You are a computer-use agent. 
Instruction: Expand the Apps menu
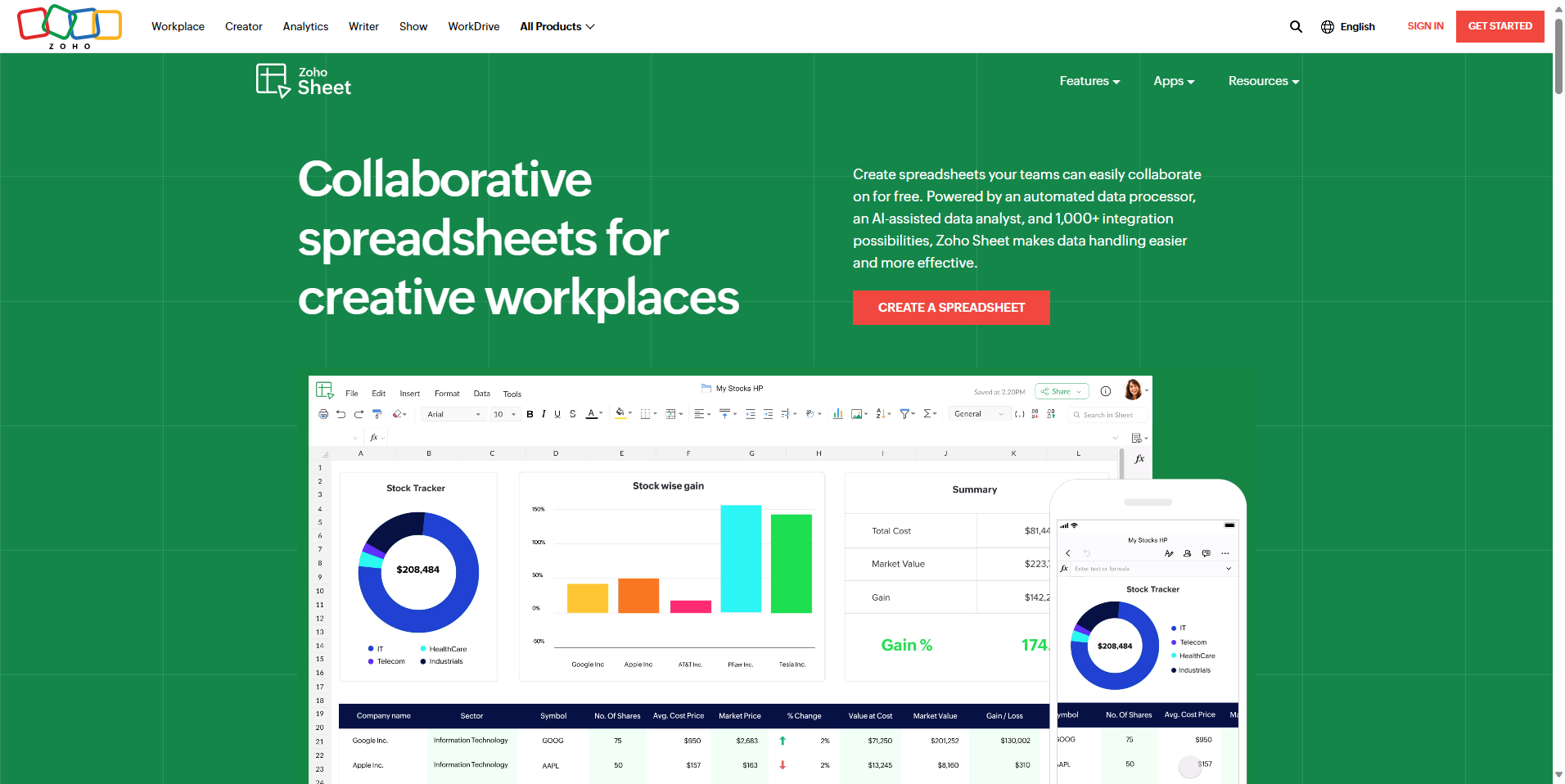(x=1174, y=81)
